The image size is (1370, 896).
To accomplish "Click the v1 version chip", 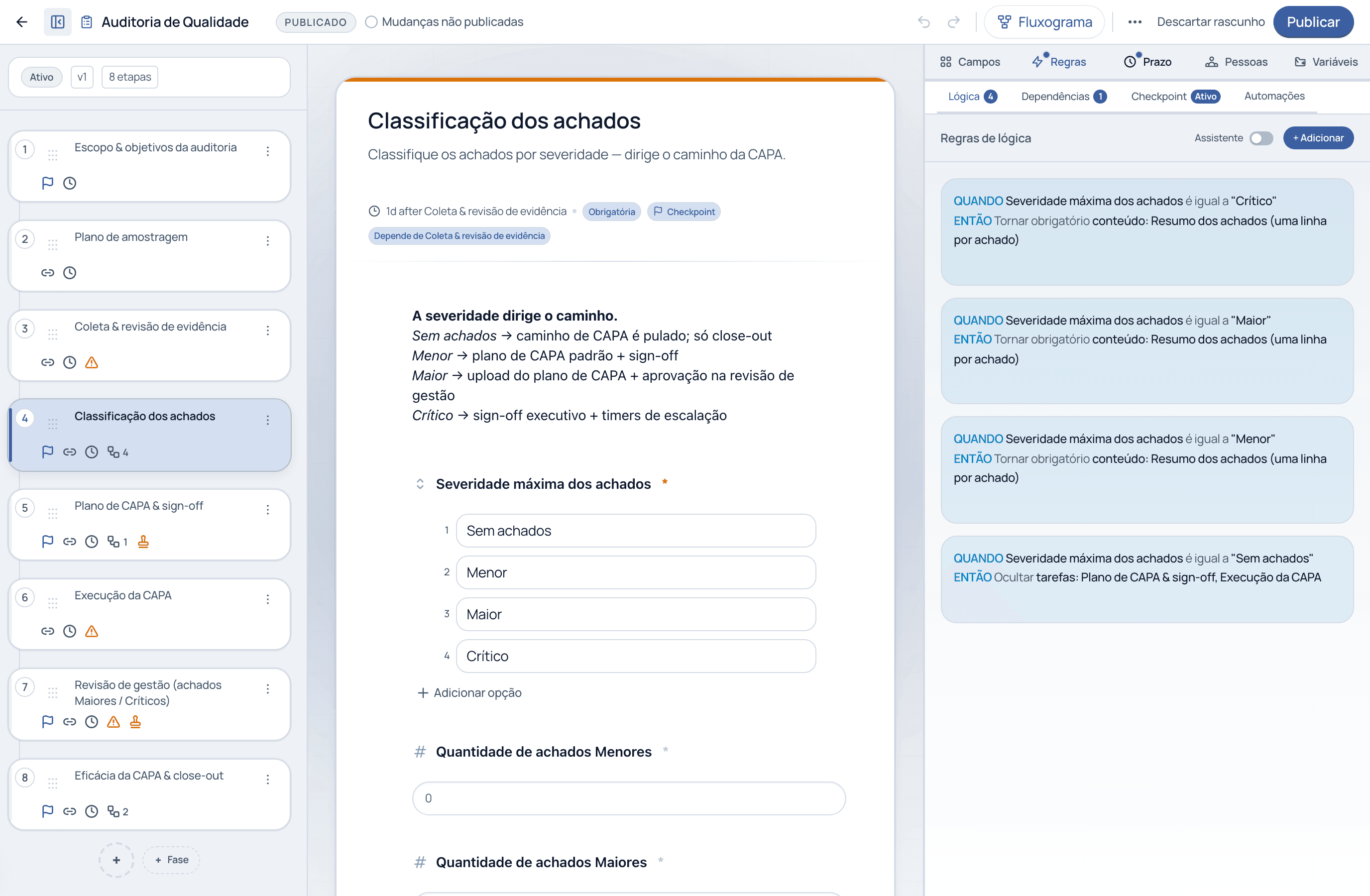I will click(82, 77).
